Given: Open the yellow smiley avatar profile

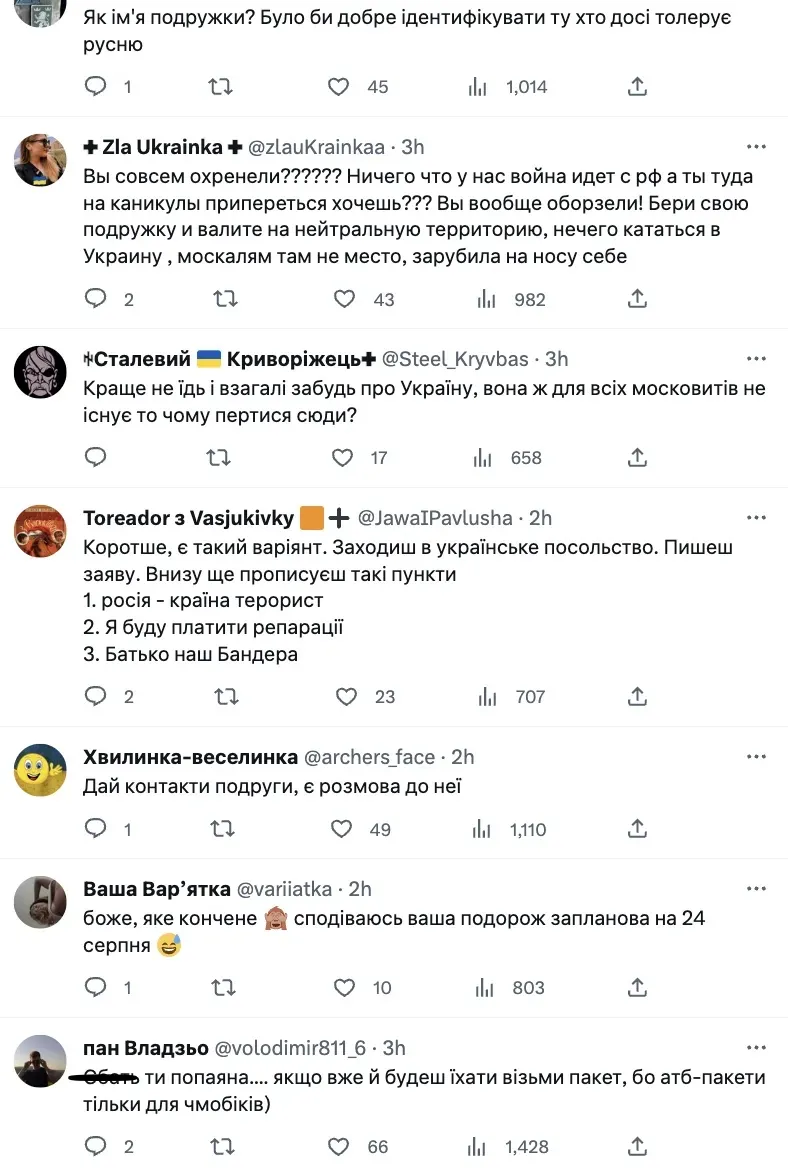Looking at the screenshot, I should pyautogui.click(x=41, y=769).
